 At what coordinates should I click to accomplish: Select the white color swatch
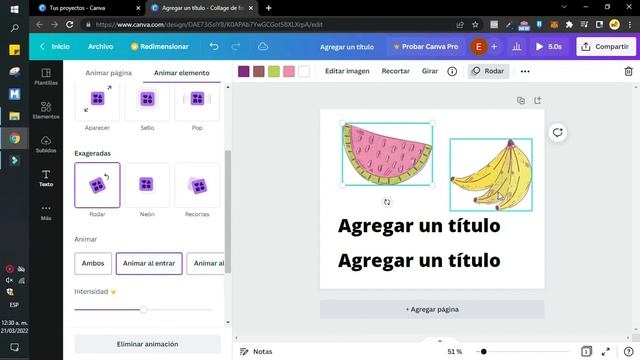(304, 71)
